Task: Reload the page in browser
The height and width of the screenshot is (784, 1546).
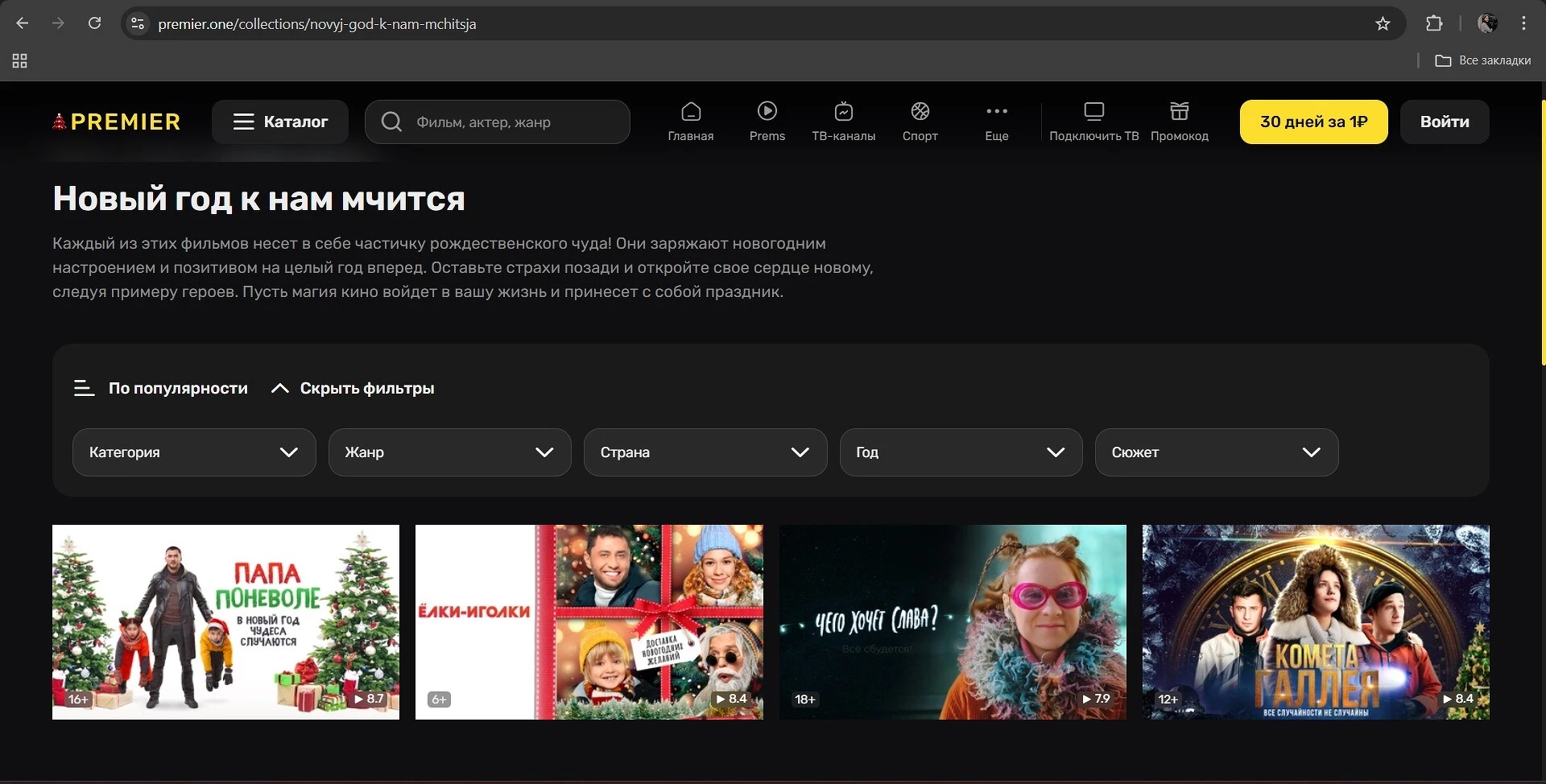Action: [x=94, y=24]
